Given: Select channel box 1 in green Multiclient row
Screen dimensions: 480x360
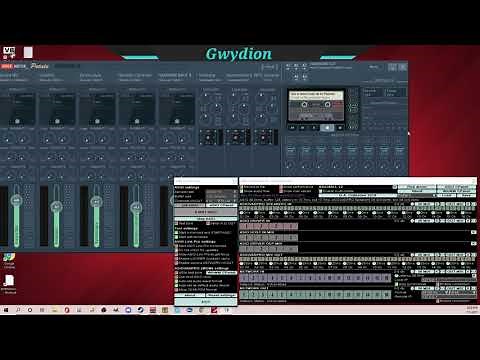Looking at the screenshot, I should point(244,295).
